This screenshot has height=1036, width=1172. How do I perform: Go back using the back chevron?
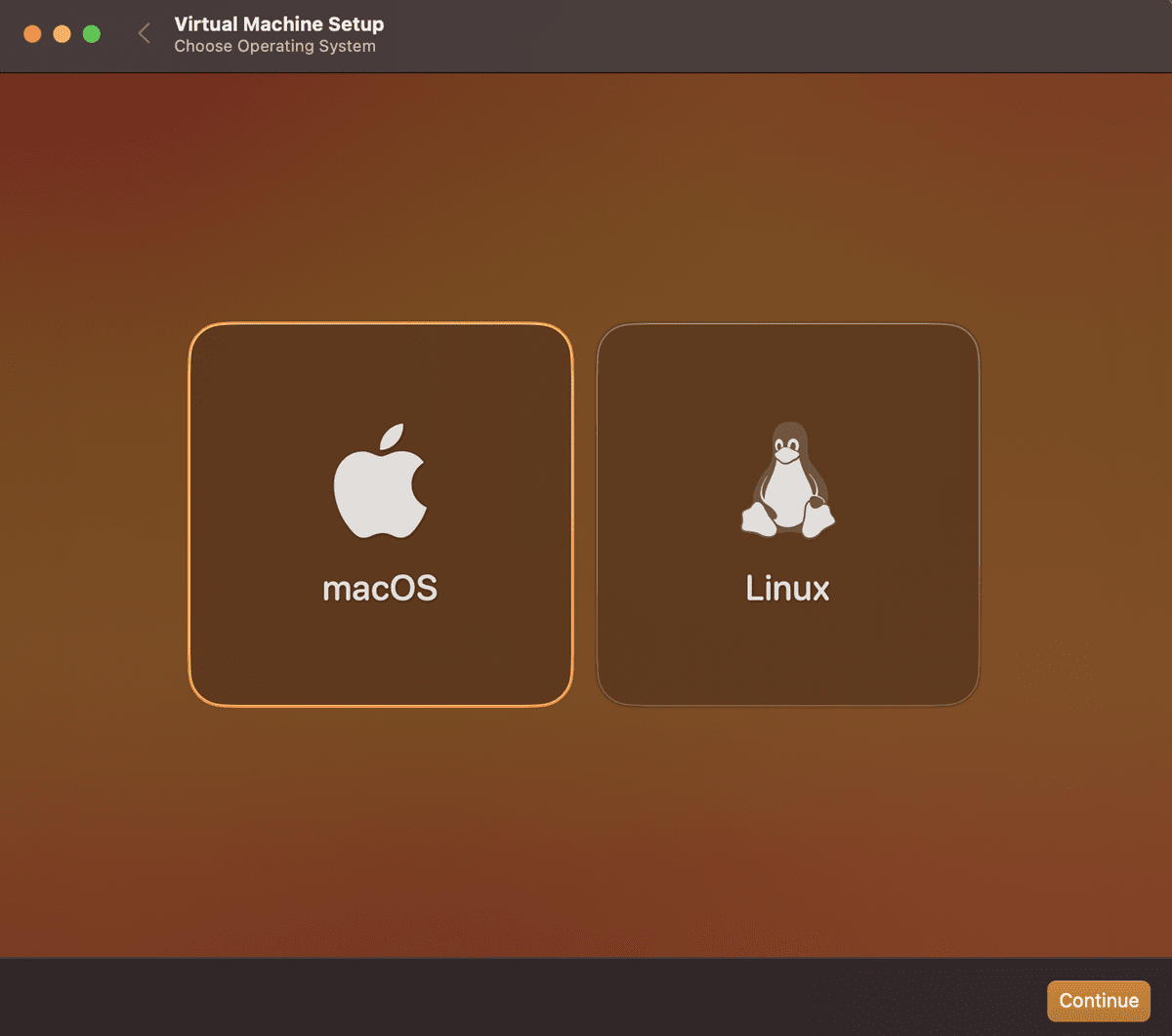[x=144, y=33]
